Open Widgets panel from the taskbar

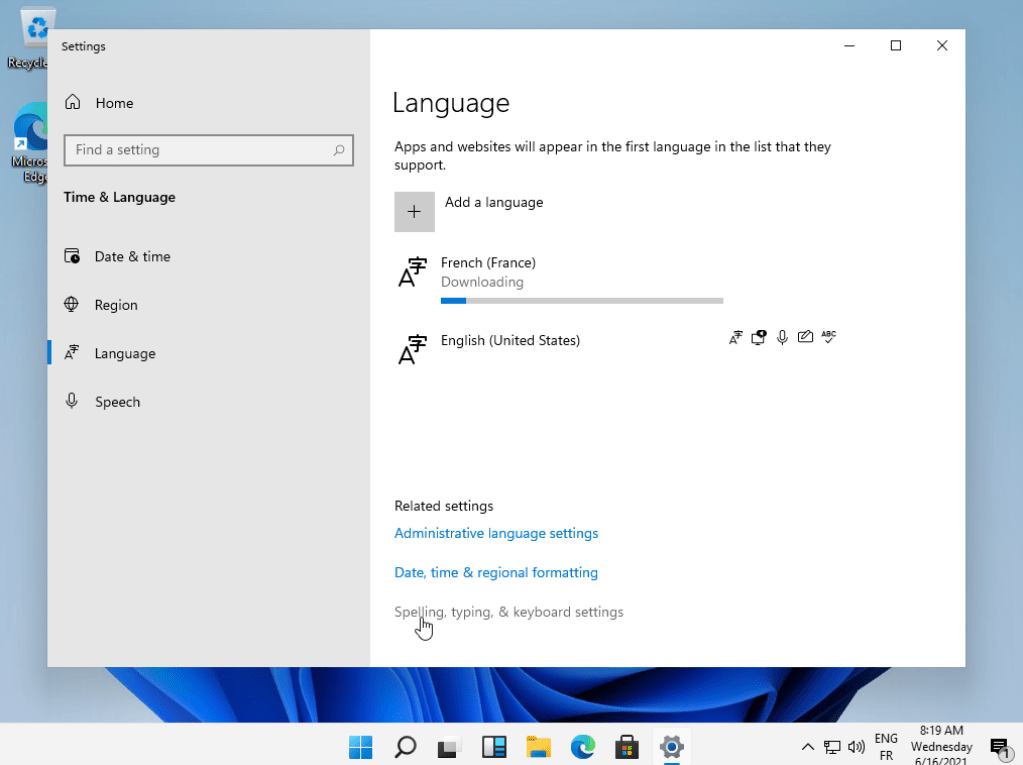[x=494, y=747]
